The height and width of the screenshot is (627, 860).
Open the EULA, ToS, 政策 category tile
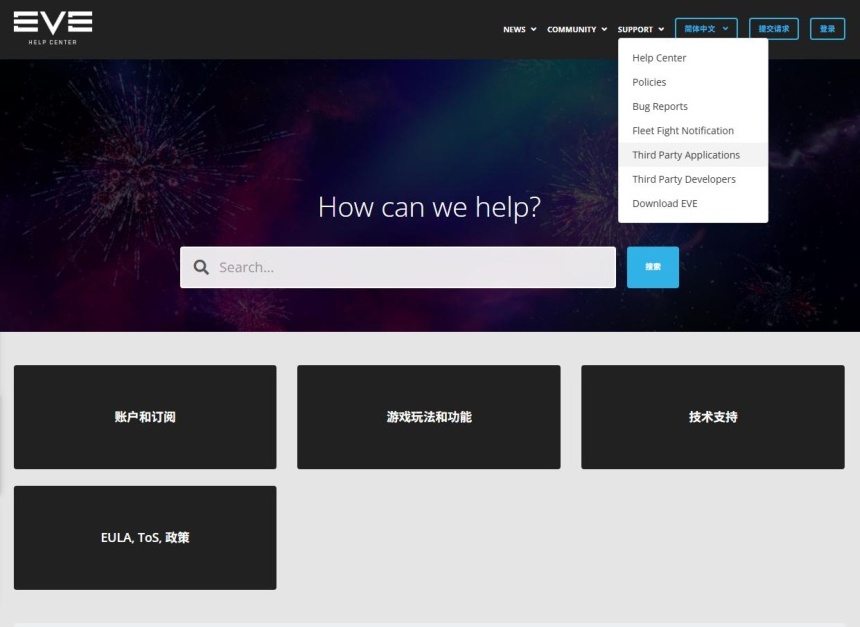pyautogui.click(x=145, y=538)
